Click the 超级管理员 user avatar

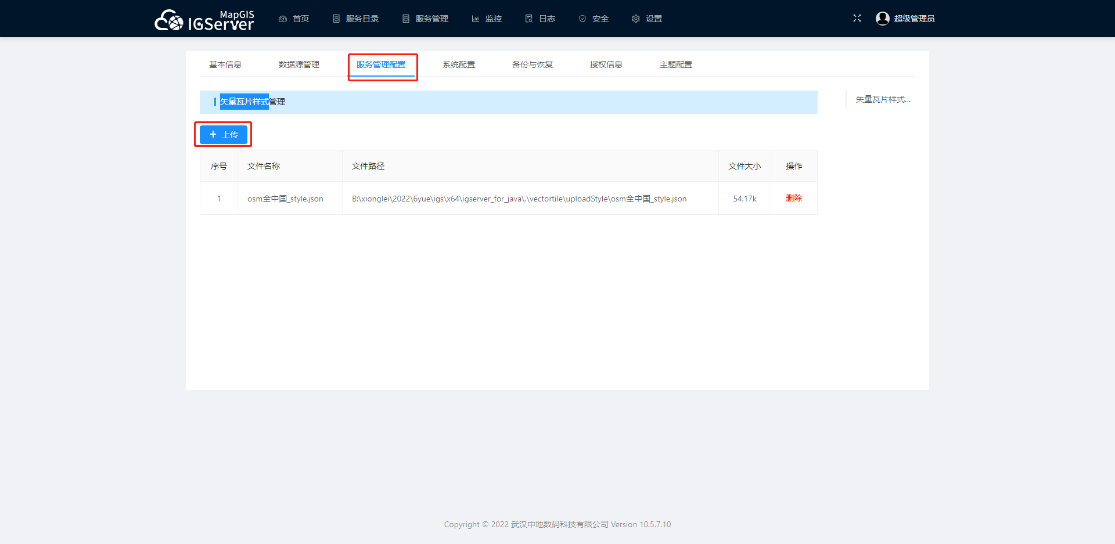882,18
